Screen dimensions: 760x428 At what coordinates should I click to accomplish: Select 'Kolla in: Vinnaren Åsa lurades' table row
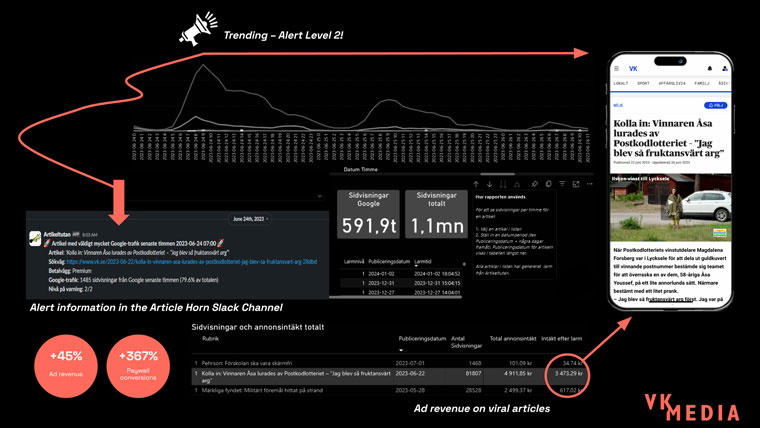388,377
